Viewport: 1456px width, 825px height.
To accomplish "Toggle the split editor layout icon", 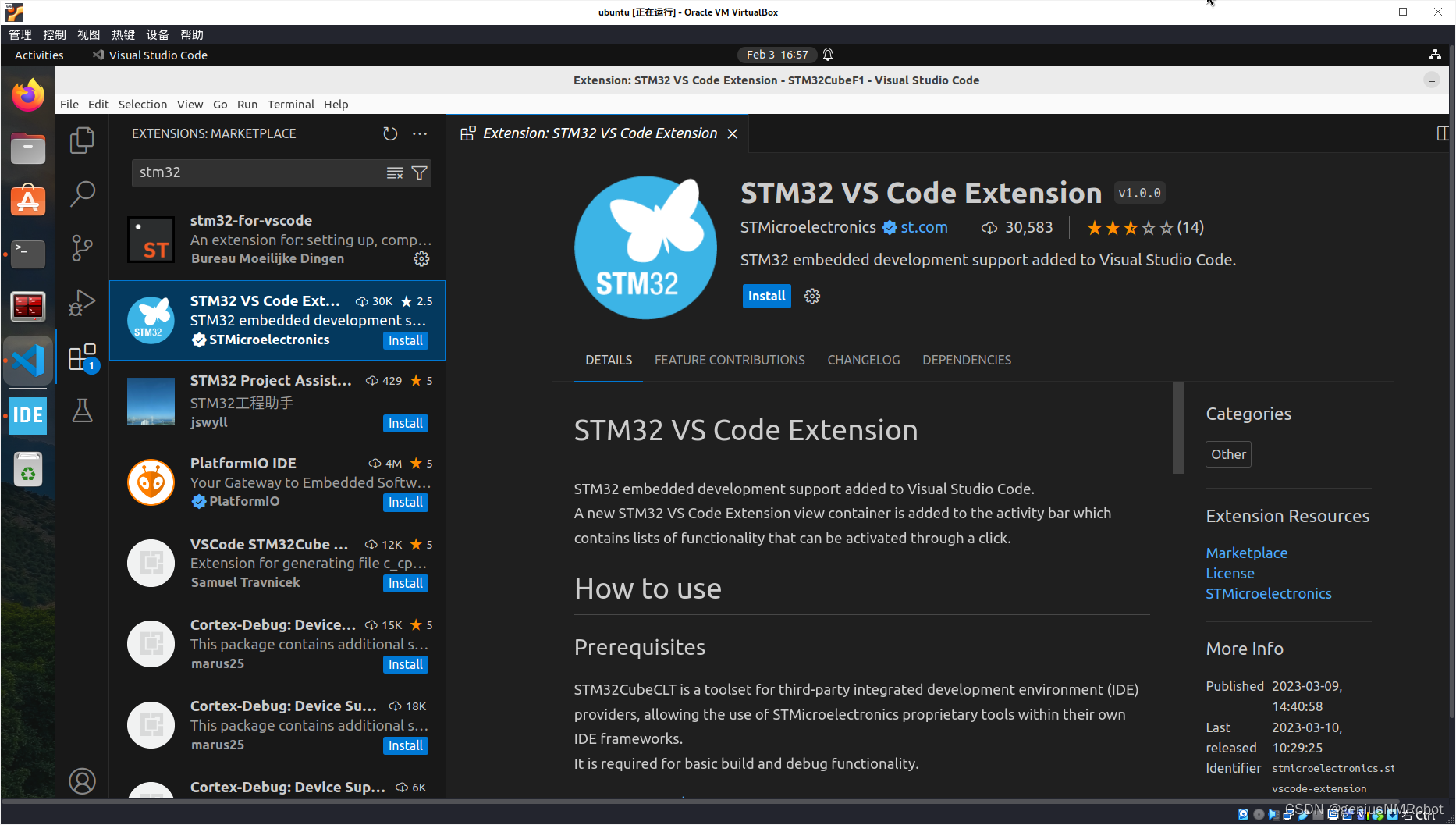I will tap(1444, 133).
